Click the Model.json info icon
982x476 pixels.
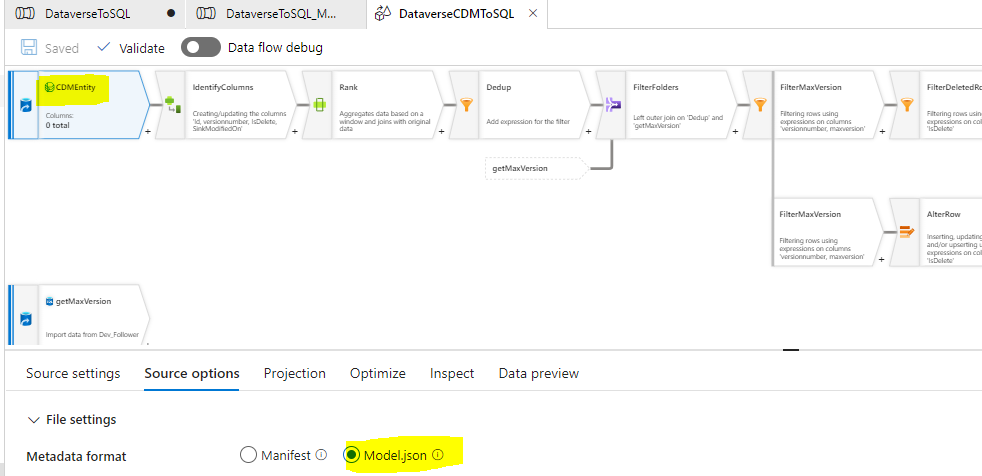(438, 455)
